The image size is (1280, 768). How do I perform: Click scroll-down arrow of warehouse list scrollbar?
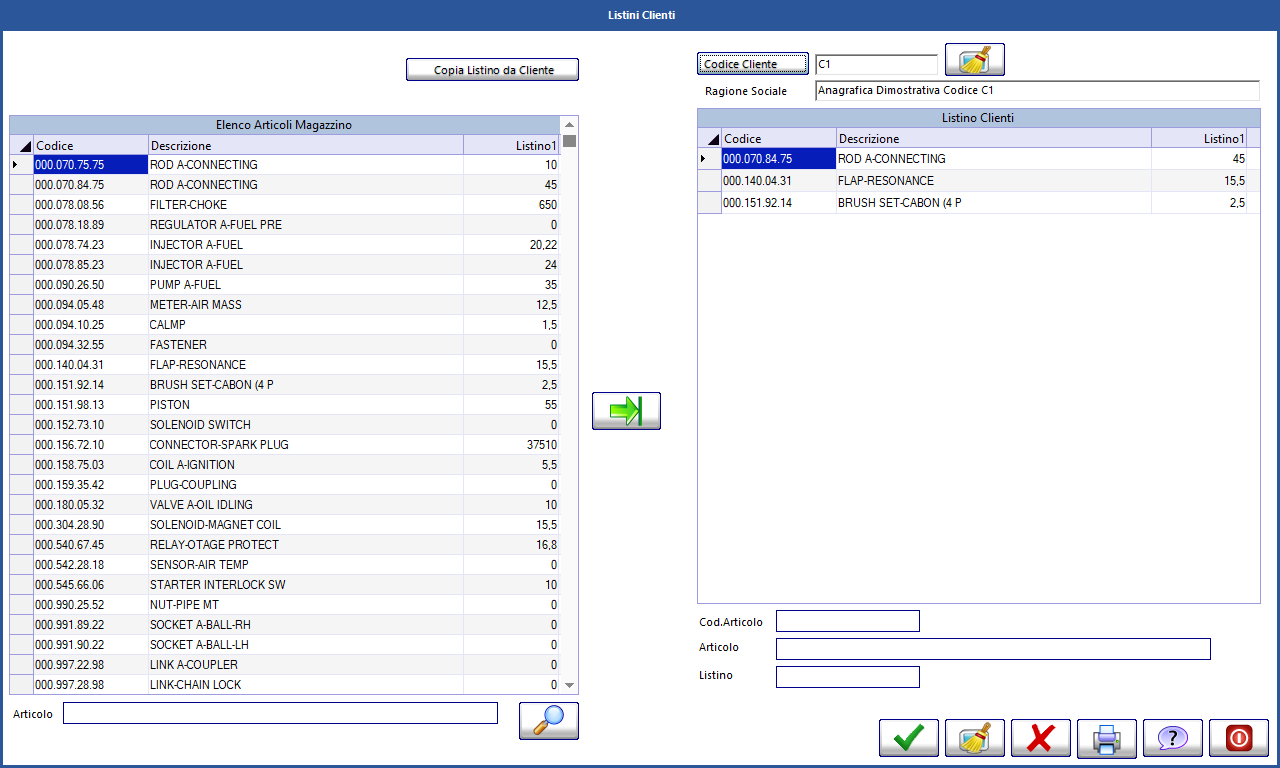coord(569,686)
